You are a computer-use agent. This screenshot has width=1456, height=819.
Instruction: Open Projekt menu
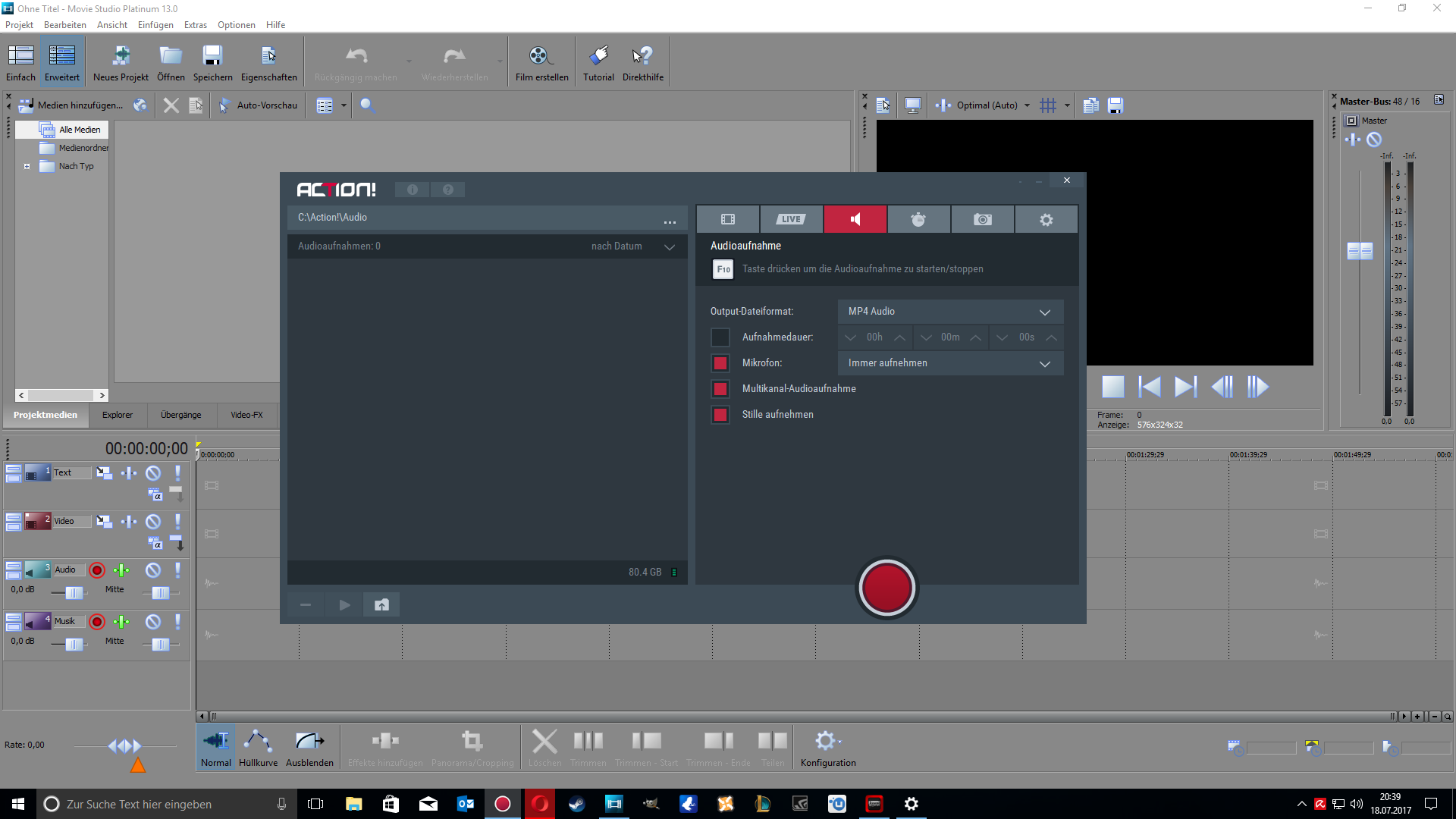(19, 25)
